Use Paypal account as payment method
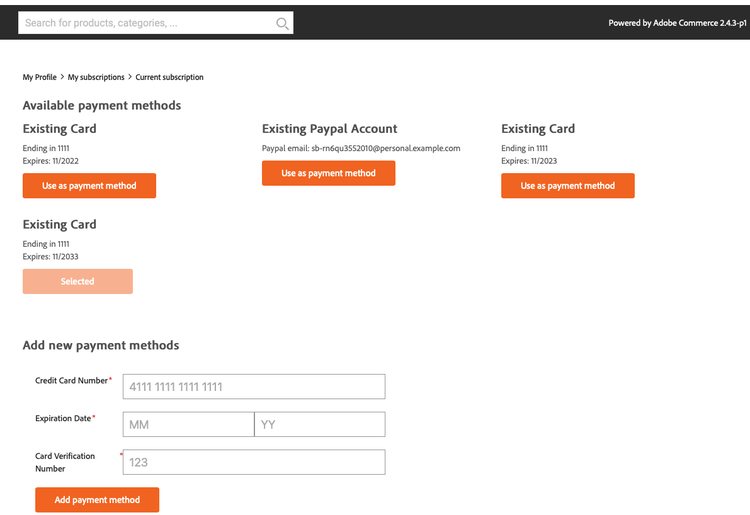Image resolution: width=750 pixels, height=515 pixels. coord(328,173)
